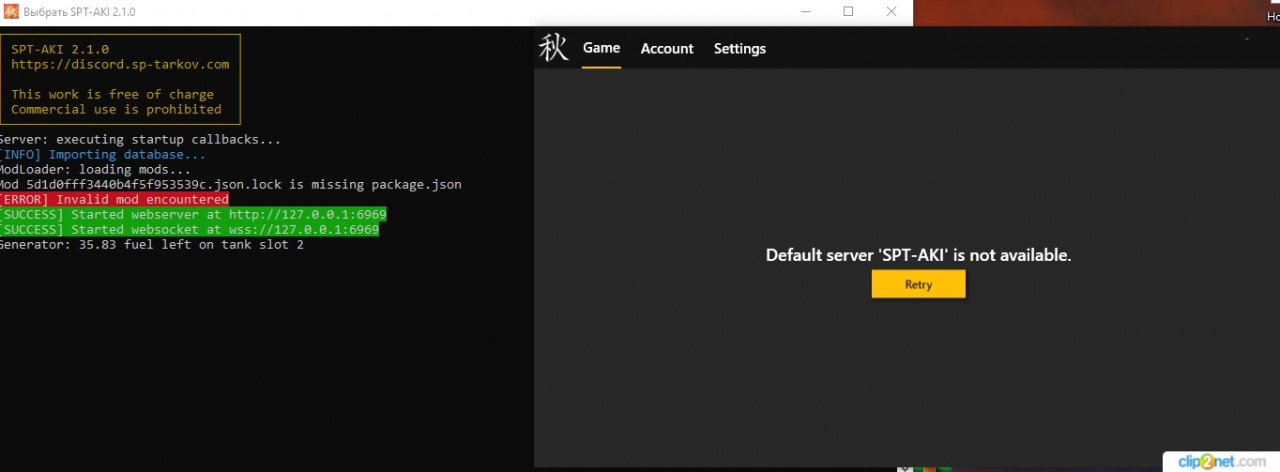Click the discord.sp-tarkov.com URL in console
Image resolution: width=1280 pixels, height=472 pixels.
point(120,64)
